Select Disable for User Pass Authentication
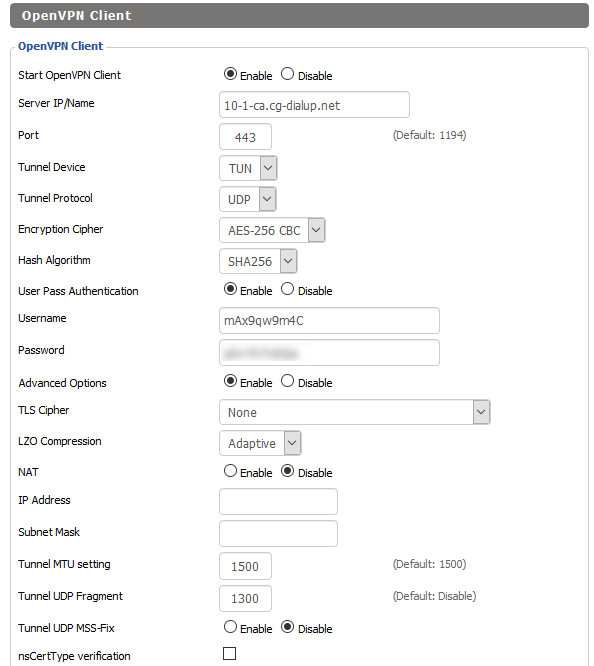The height and width of the screenshot is (666, 594). coord(287,289)
